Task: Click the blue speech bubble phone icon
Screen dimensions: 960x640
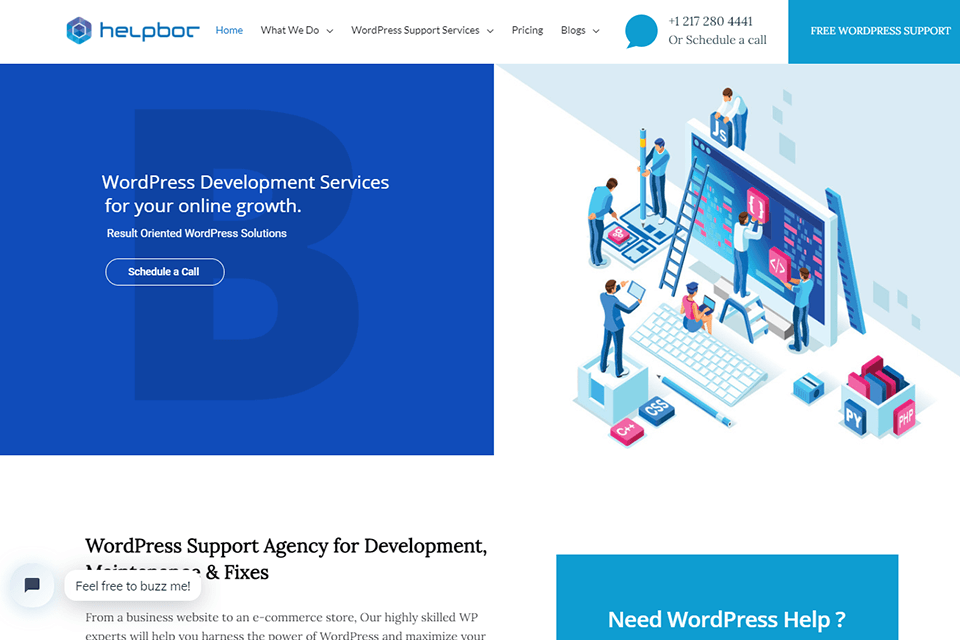Action: [641, 31]
